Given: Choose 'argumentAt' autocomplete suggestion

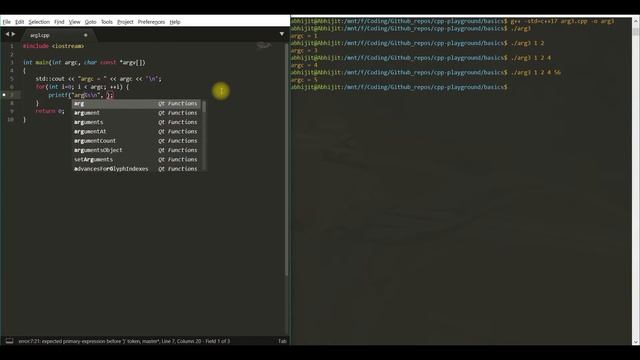Looking at the screenshot, I should coord(136,132).
